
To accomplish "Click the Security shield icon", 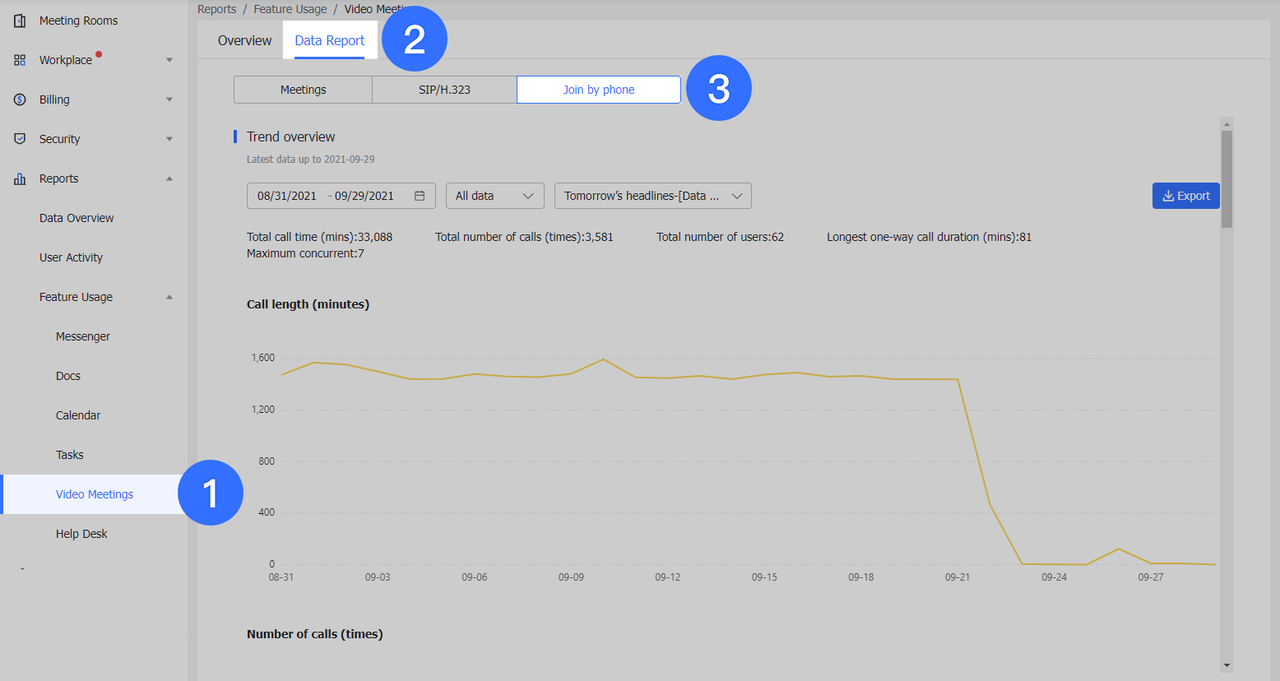I will (20, 139).
